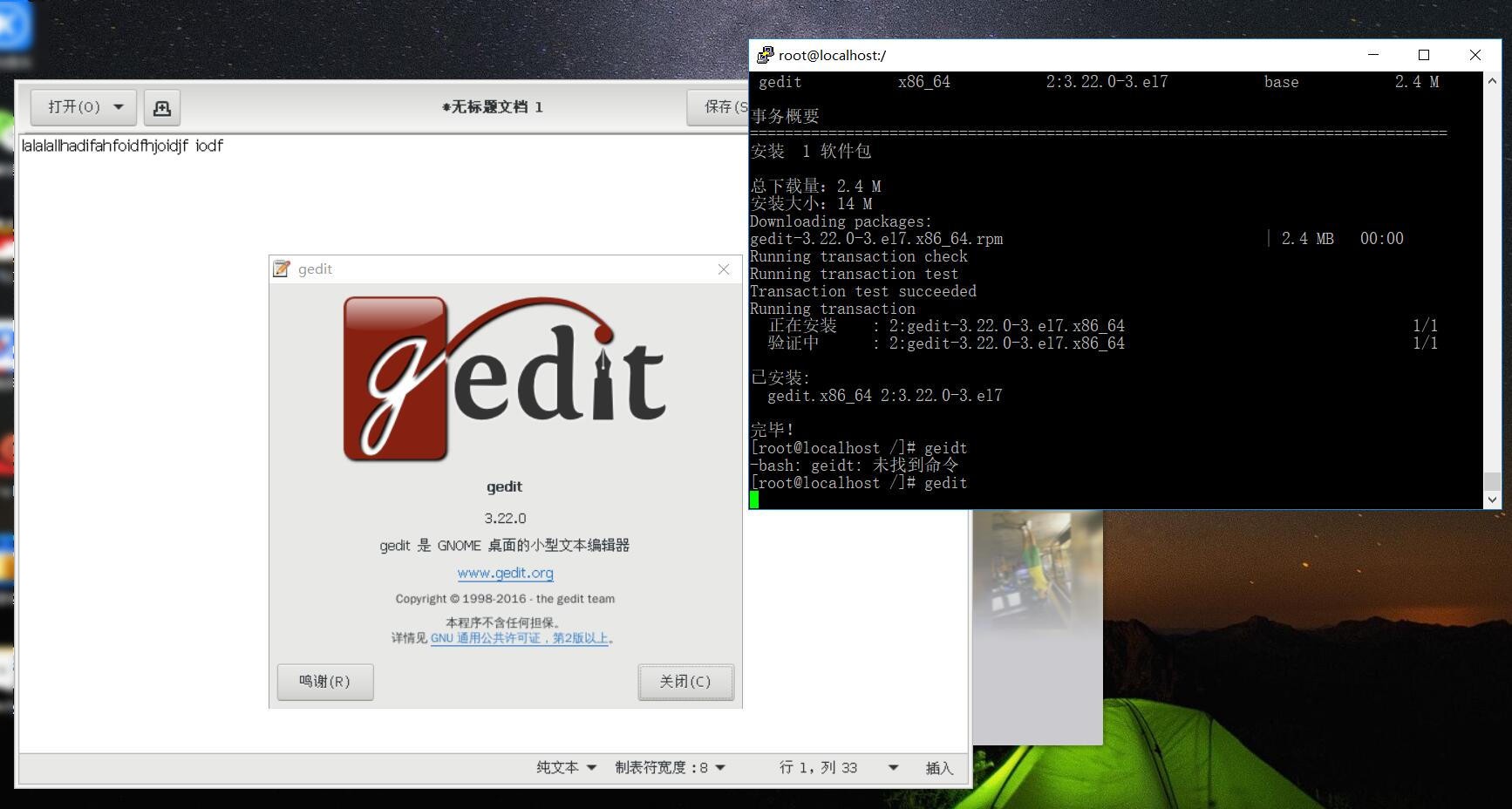This screenshot has height=809, width=1512.
Task: Click the 'Copyright © 1998-2016 - the gedit team' text
Action: click(505, 599)
